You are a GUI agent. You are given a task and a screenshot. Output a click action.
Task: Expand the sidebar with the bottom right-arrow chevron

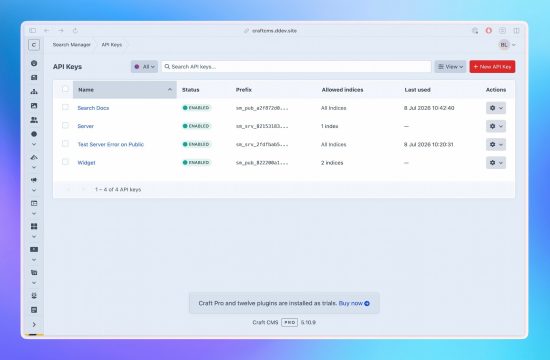coord(34,325)
